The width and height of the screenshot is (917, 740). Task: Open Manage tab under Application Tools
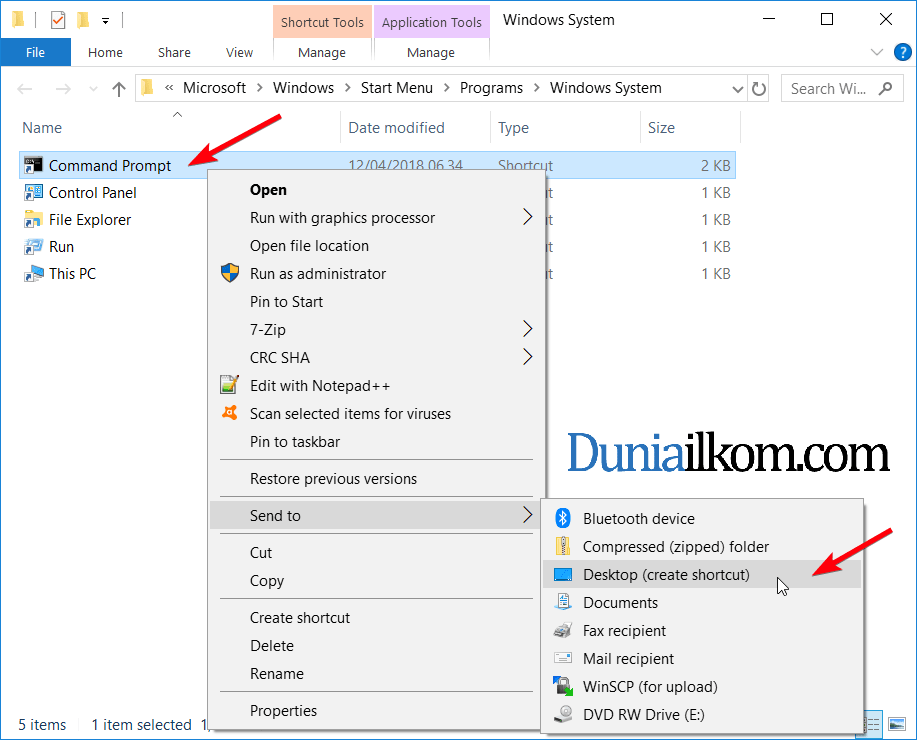coord(431,53)
